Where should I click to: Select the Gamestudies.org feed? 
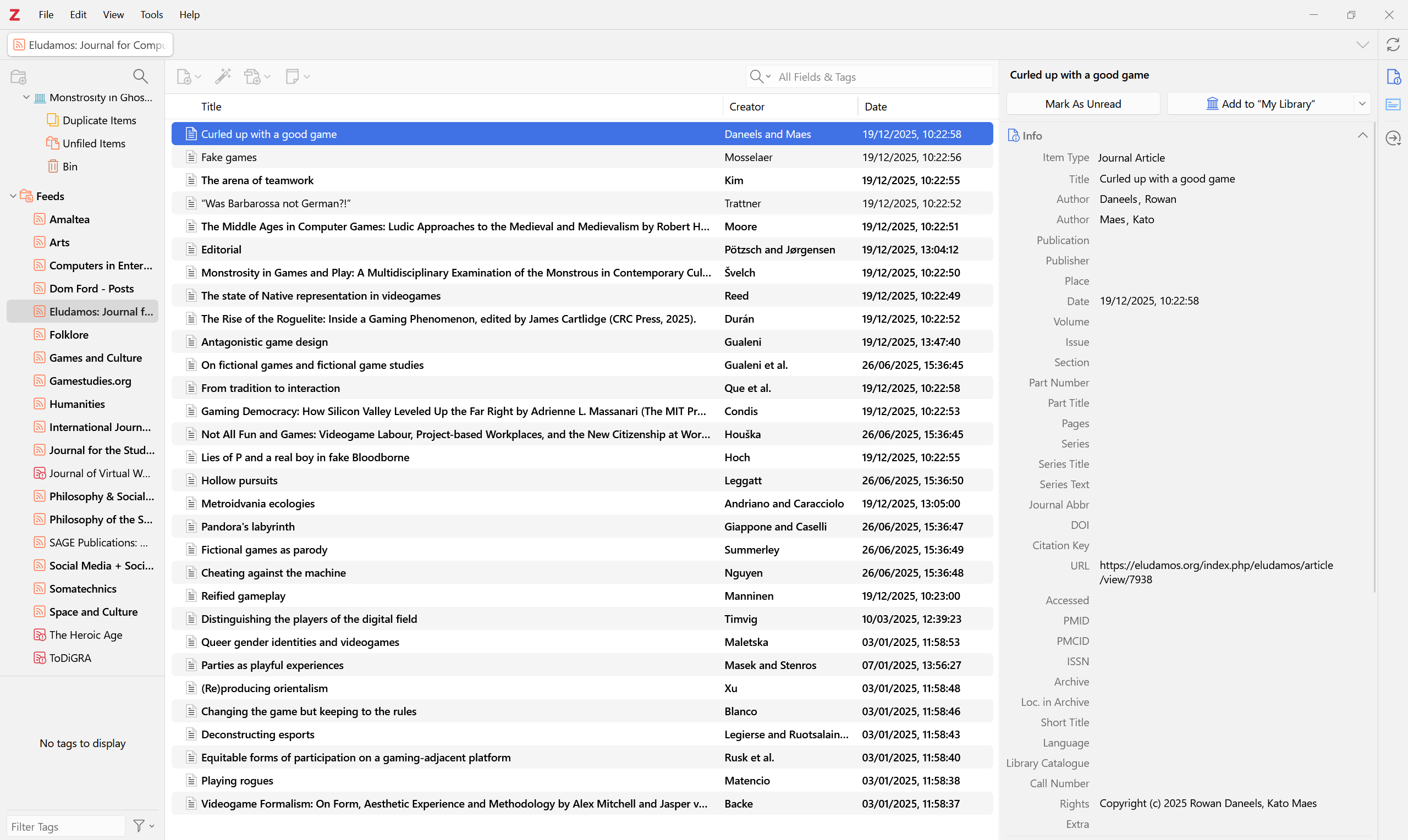[x=90, y=381]
